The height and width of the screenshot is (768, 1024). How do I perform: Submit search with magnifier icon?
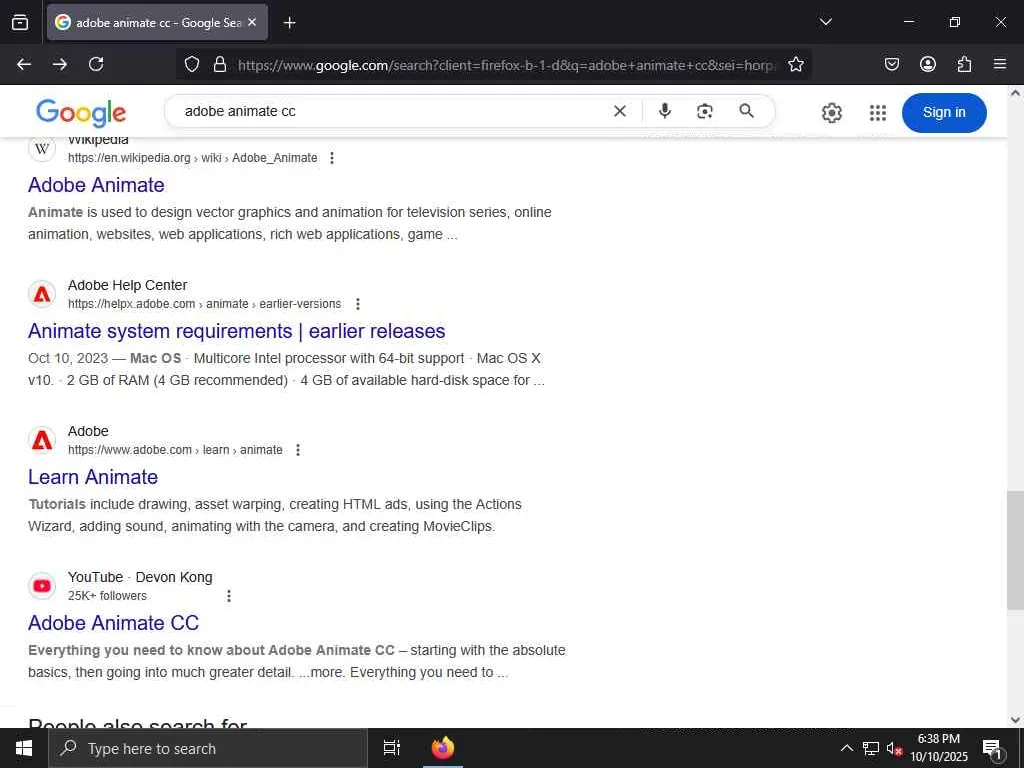click(x=746, y=111)
